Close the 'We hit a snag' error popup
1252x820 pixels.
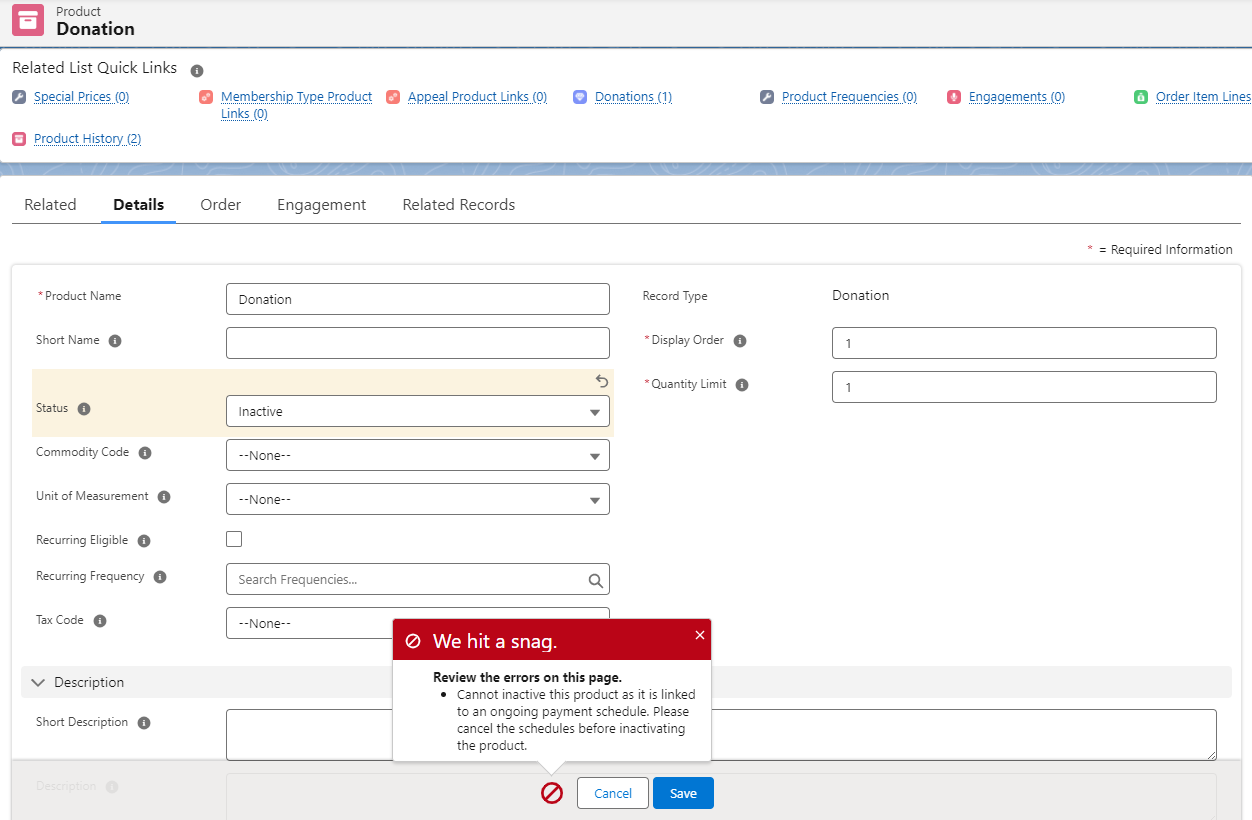700,635
